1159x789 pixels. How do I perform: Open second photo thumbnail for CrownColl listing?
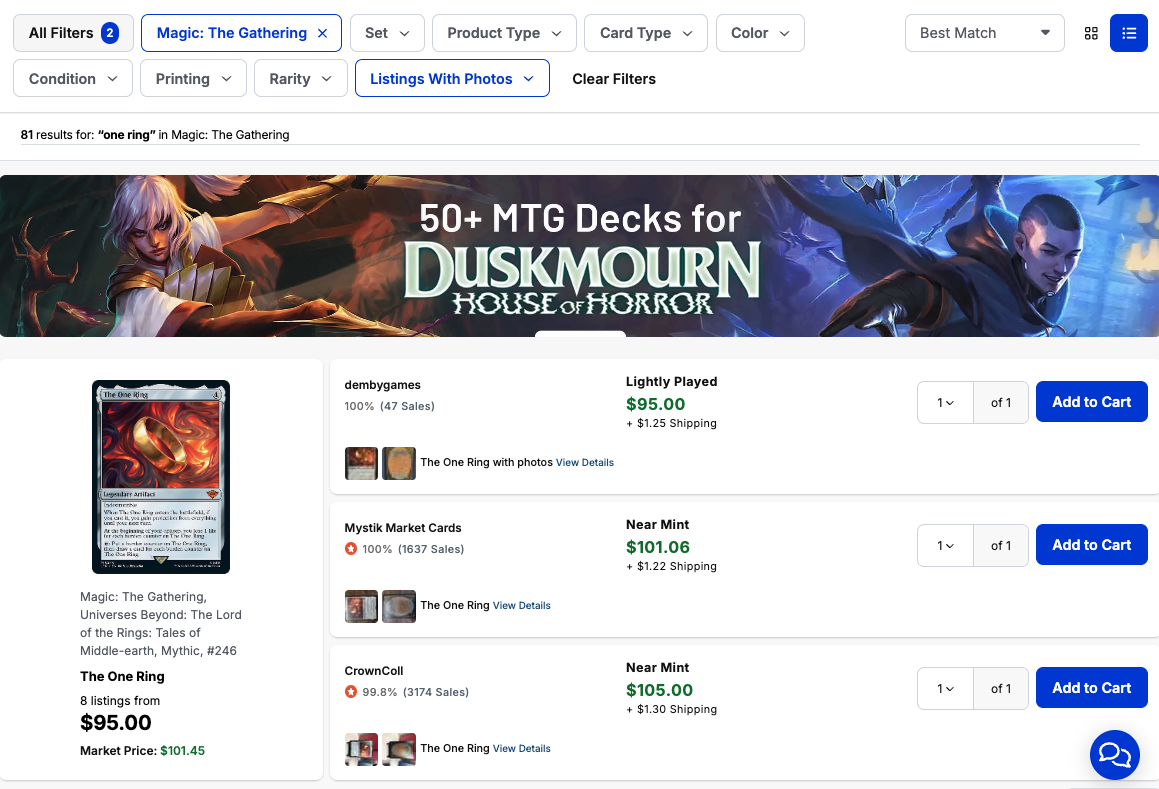[x=399, y=749]
